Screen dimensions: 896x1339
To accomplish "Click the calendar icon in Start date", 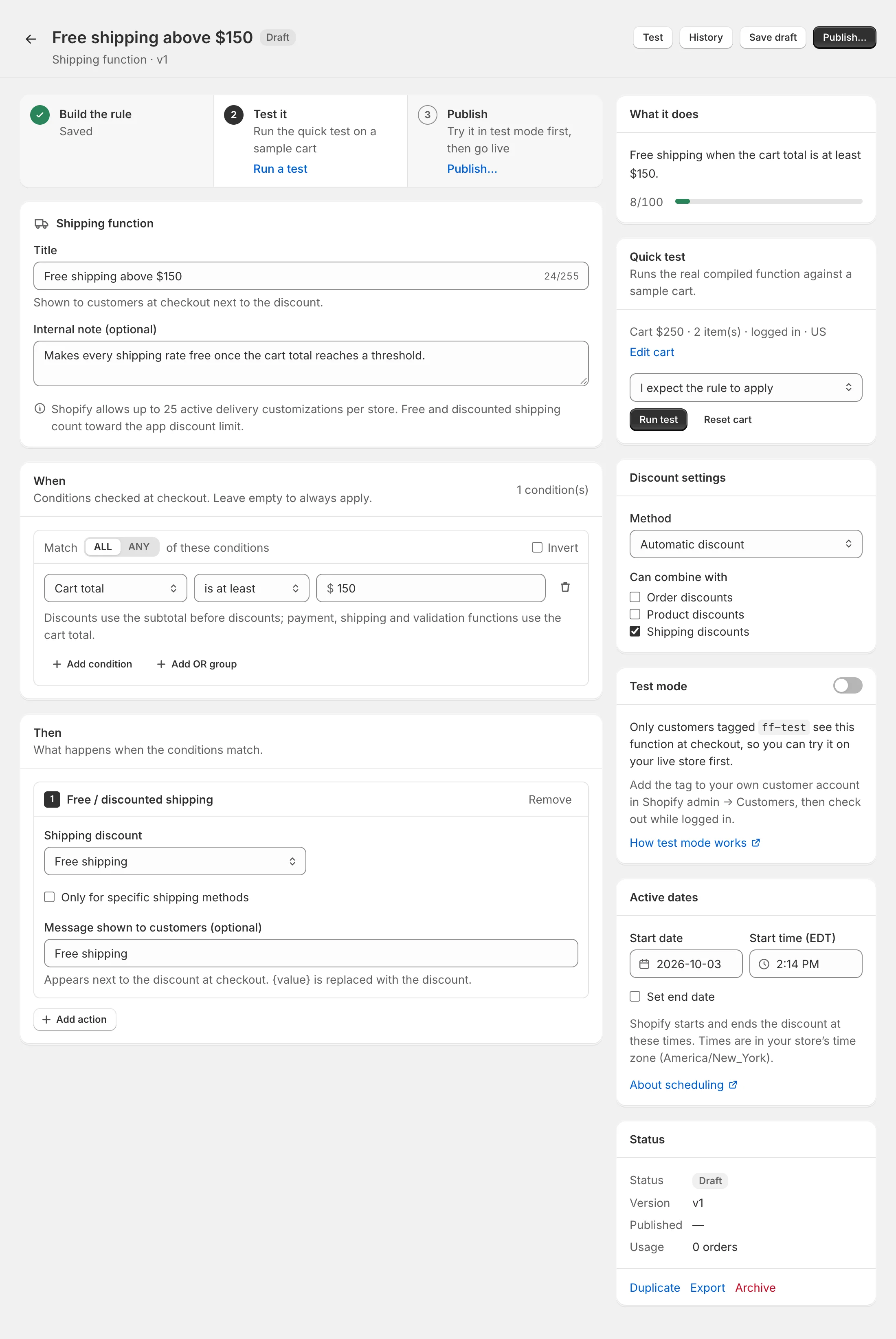I will click(x=644, y=964).
